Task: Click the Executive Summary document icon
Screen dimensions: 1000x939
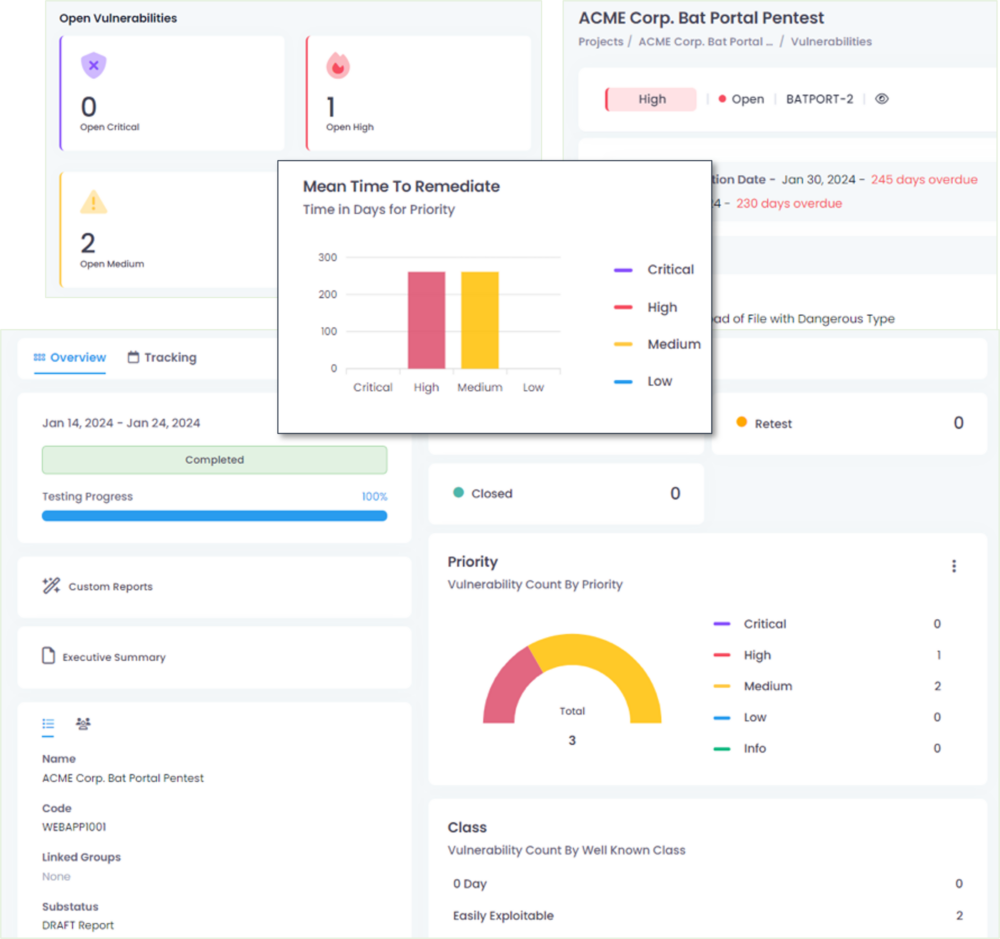Action: pos(48,656)
